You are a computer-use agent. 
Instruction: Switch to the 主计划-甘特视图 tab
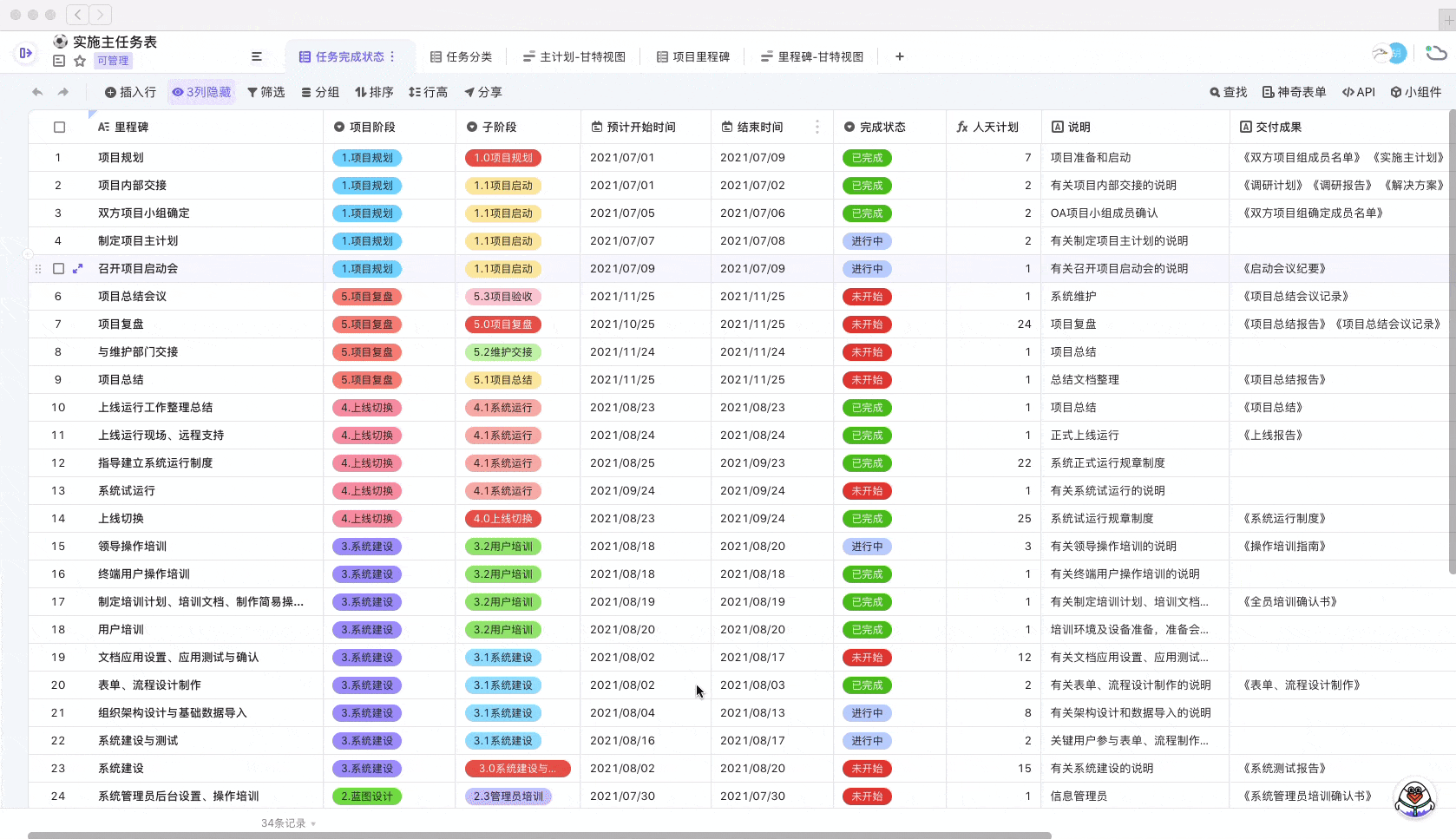tap(574, 56)
